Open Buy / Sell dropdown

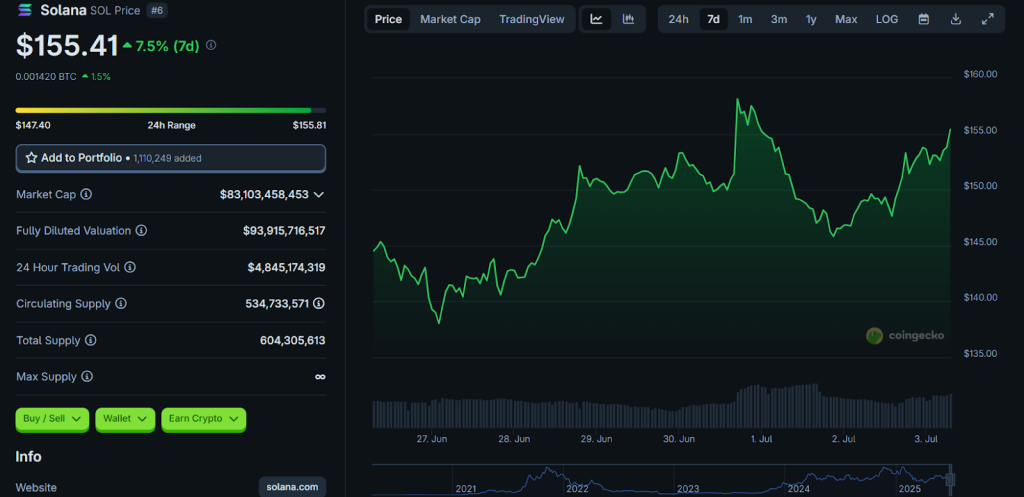click(x=52, y=419)
